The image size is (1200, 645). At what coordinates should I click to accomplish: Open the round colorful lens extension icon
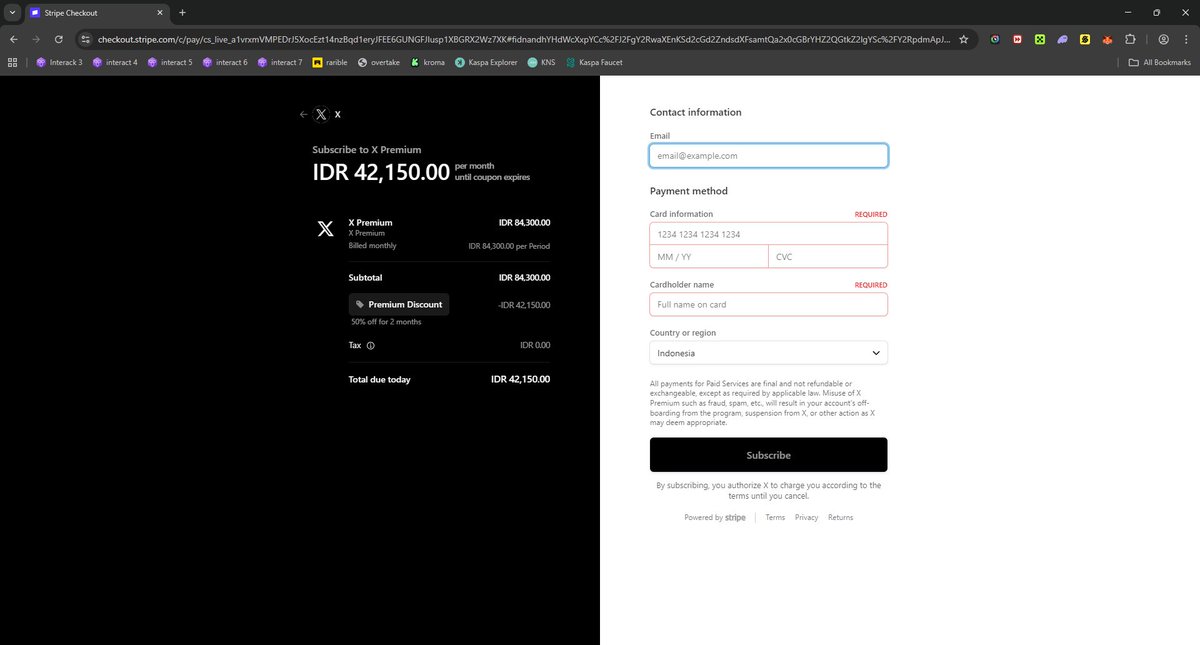coord(995,40)
